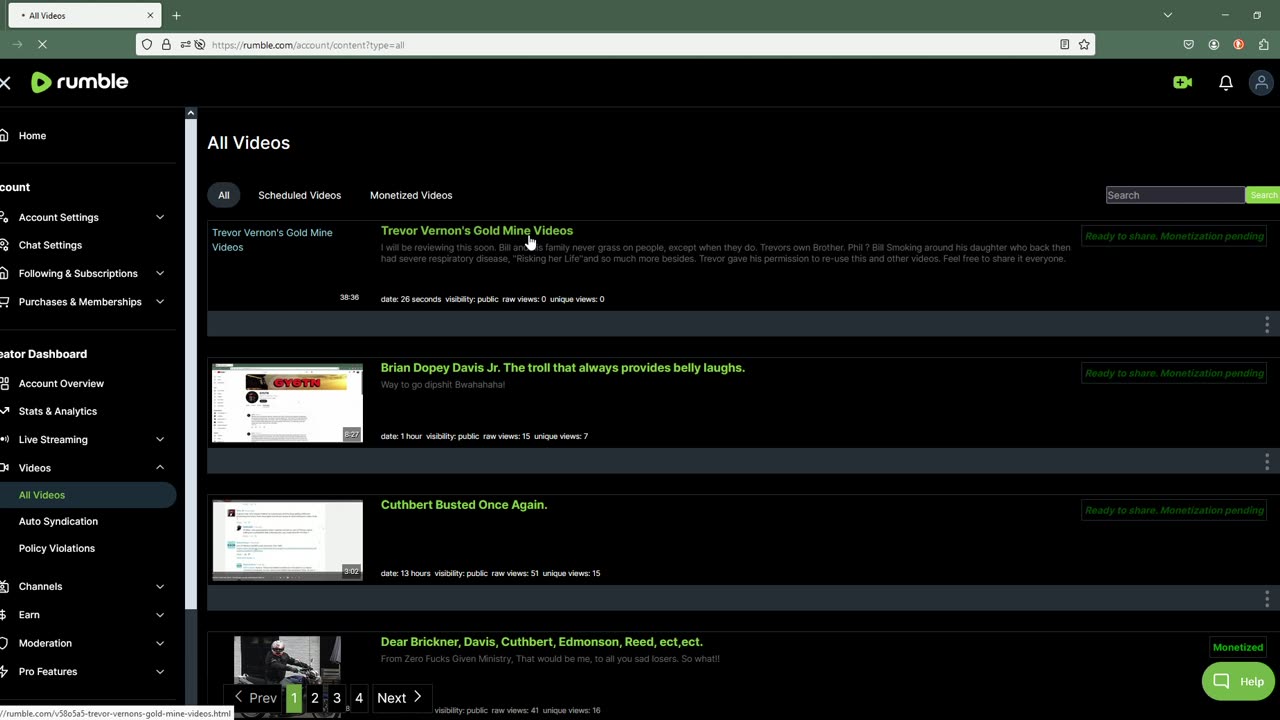Image resolution: width=1280 pixels, height=720 pixels.
Task: Click the Firefox account icon in toolbar
Action: pyautogui.click(x=1213, y=45)
